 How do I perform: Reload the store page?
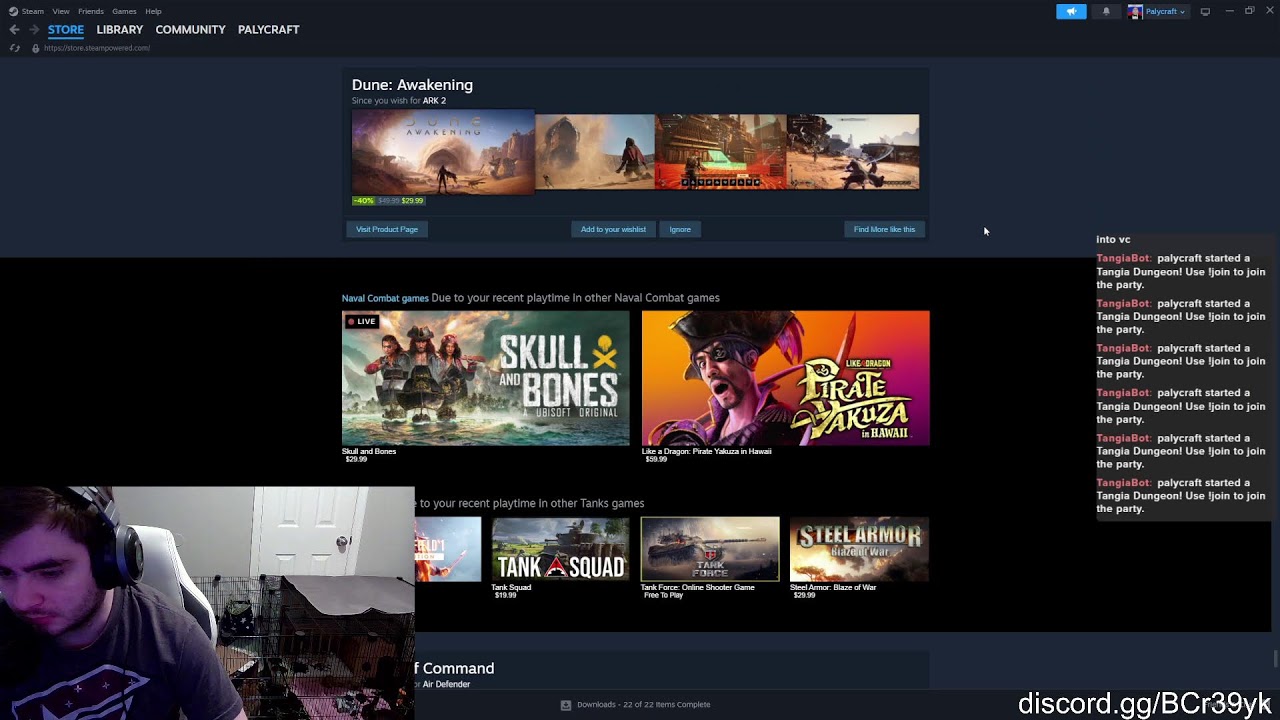[x=14, y=48]
